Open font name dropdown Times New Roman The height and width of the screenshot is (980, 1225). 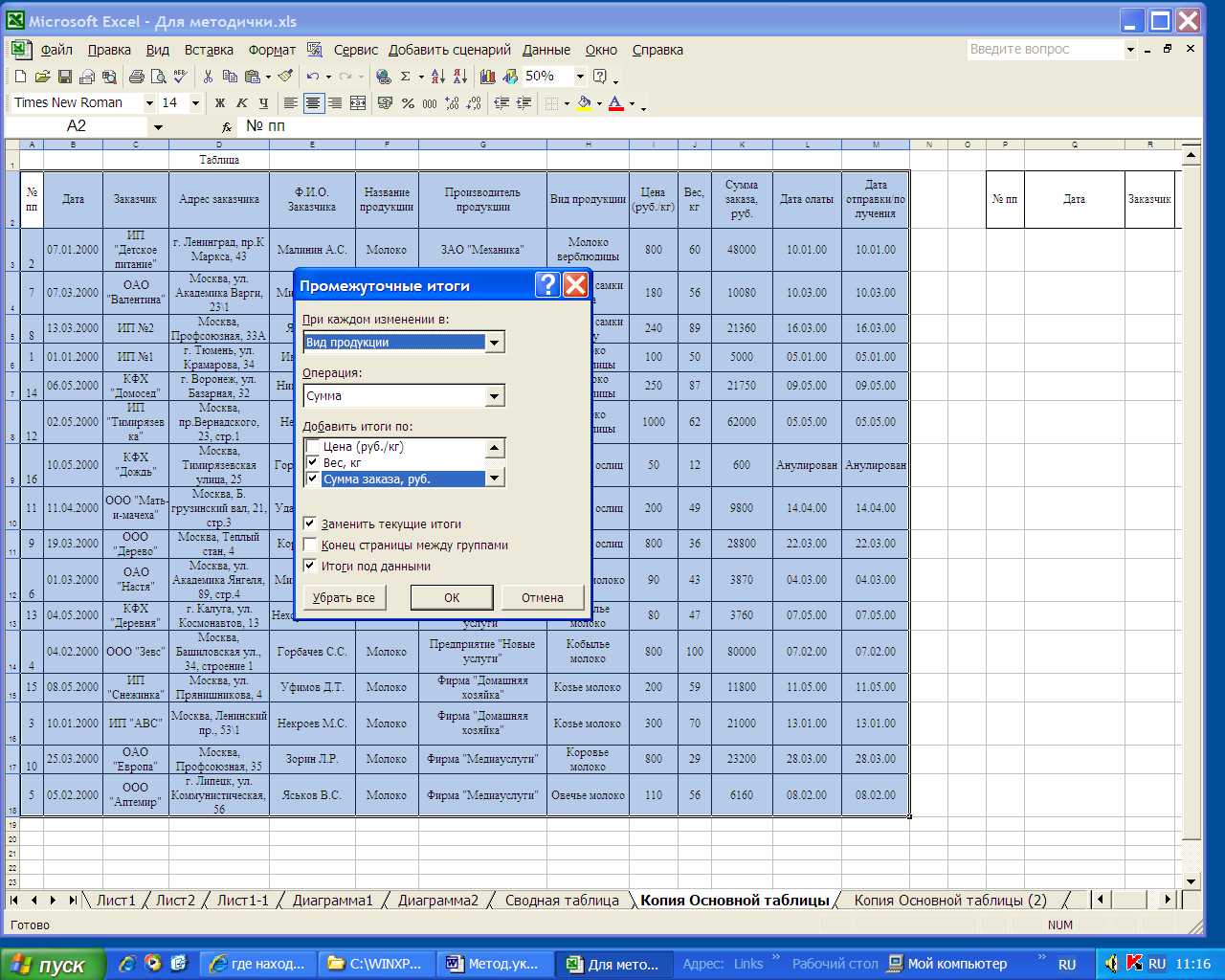[x=149, y=103]
